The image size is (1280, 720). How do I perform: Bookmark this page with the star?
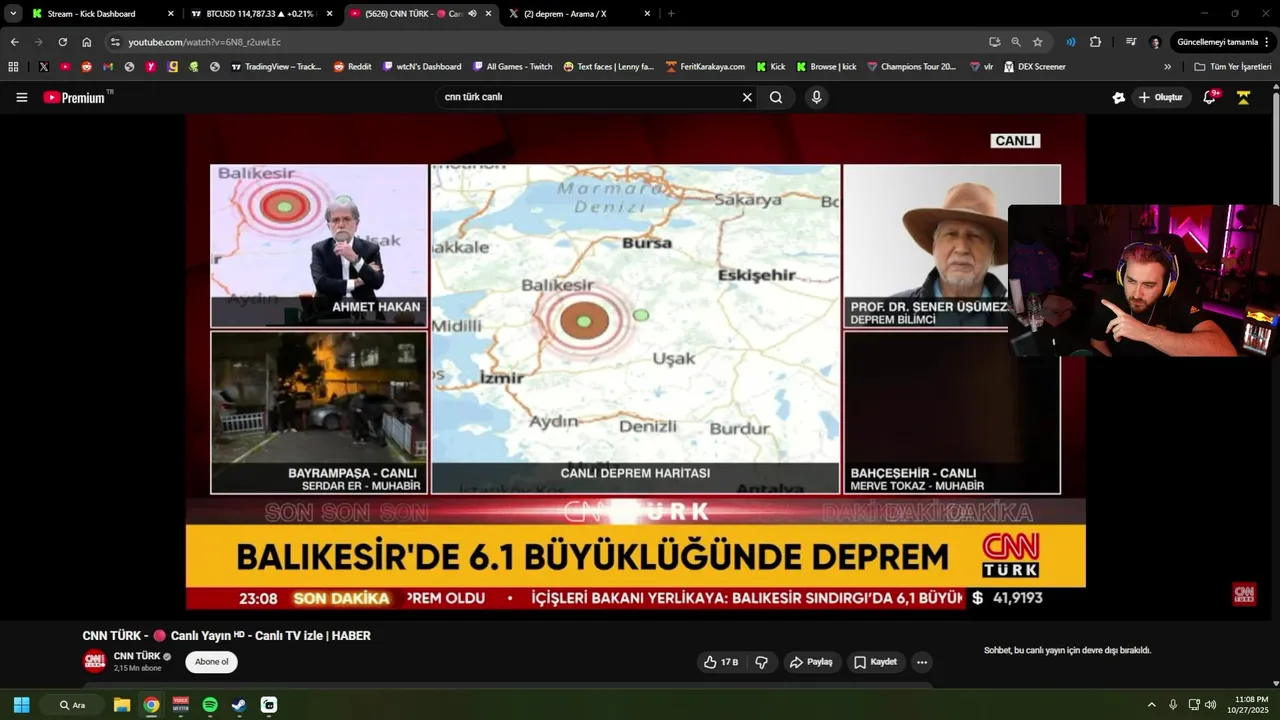point(1038,42)
